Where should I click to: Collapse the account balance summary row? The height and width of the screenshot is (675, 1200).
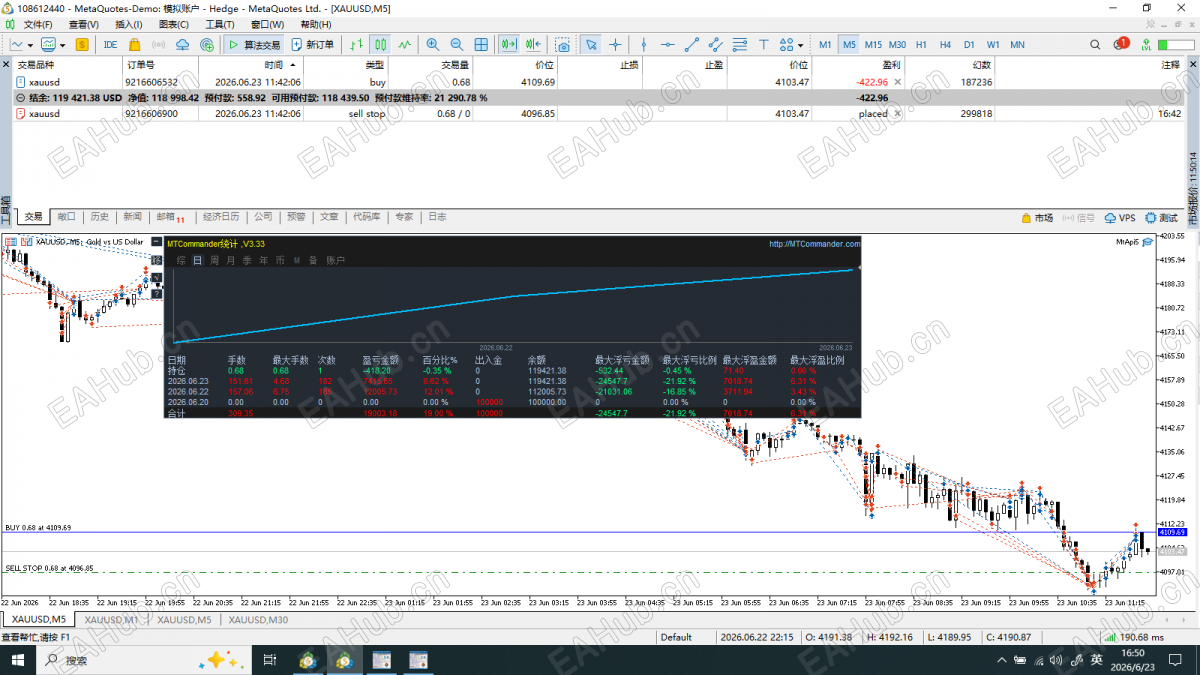pos(21,98)
